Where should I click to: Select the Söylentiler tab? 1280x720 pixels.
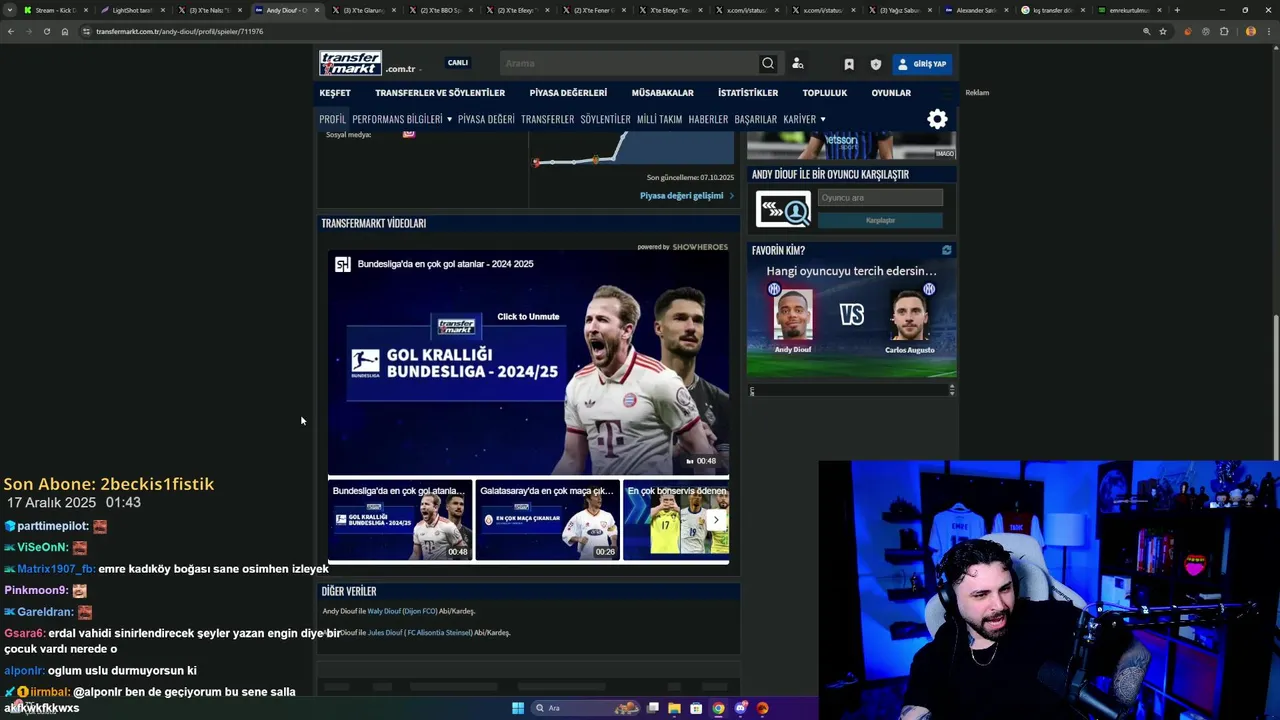[x=606, y=119]
